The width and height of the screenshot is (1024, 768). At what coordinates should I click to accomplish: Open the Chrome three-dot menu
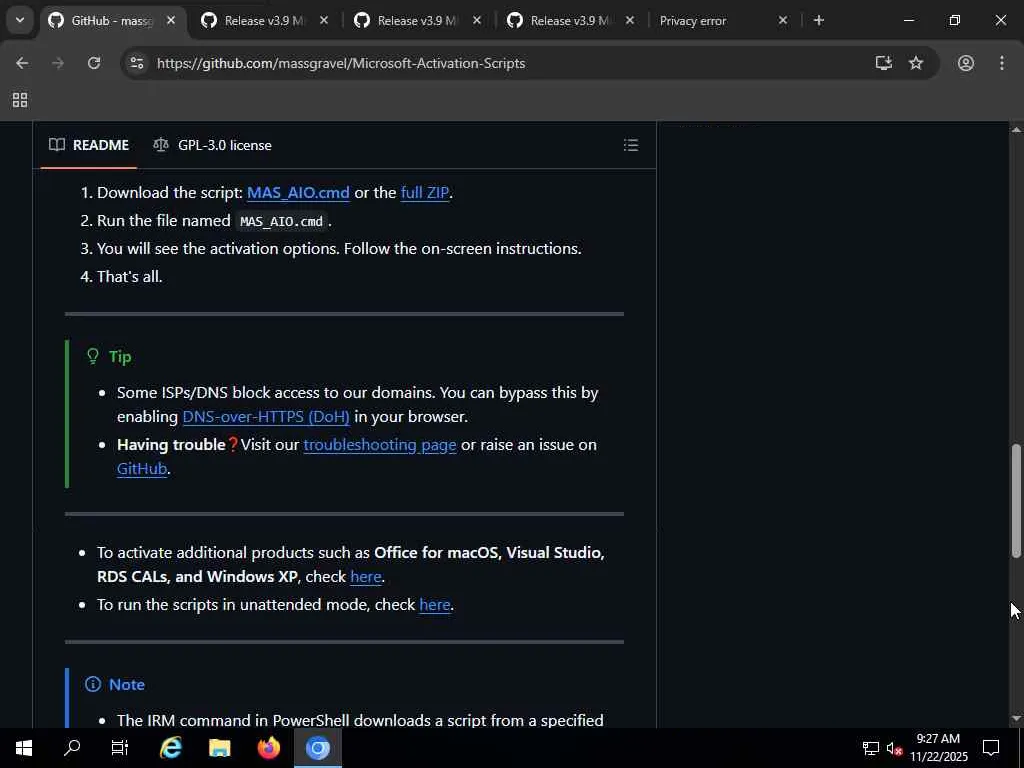(x=1002, y=63)
